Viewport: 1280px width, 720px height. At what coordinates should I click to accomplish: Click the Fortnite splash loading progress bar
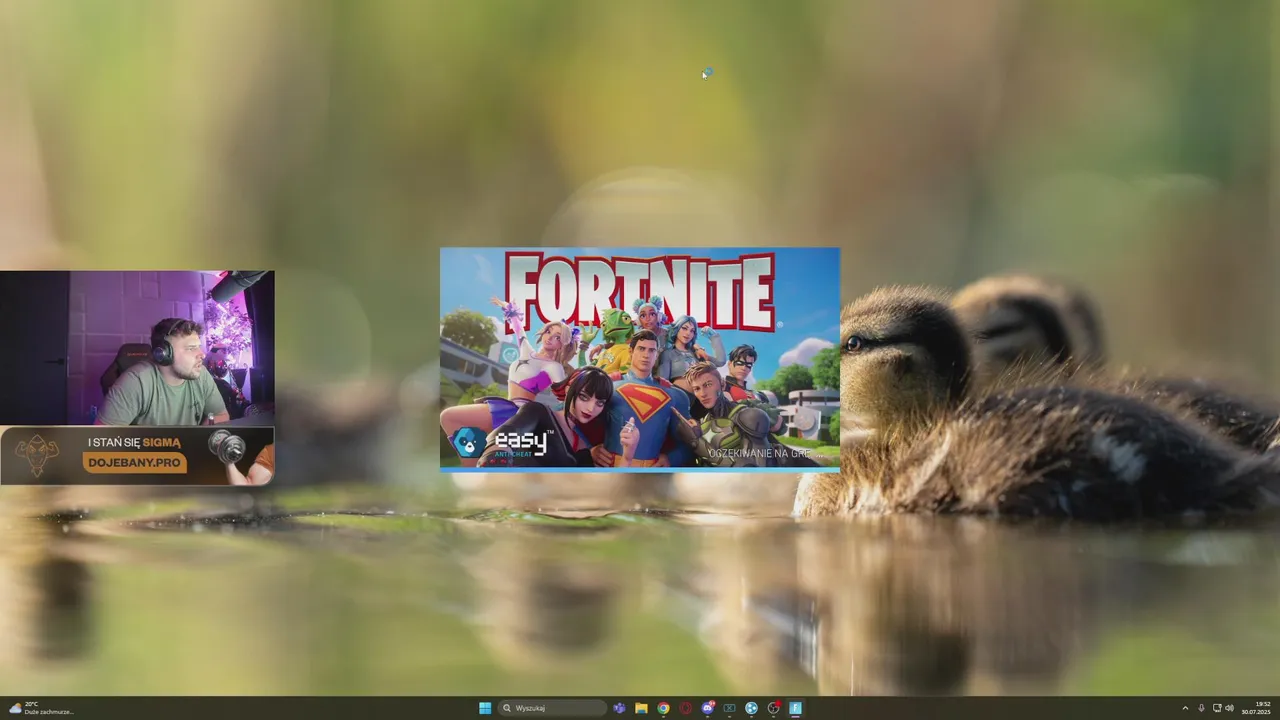[x=640, y=469]
